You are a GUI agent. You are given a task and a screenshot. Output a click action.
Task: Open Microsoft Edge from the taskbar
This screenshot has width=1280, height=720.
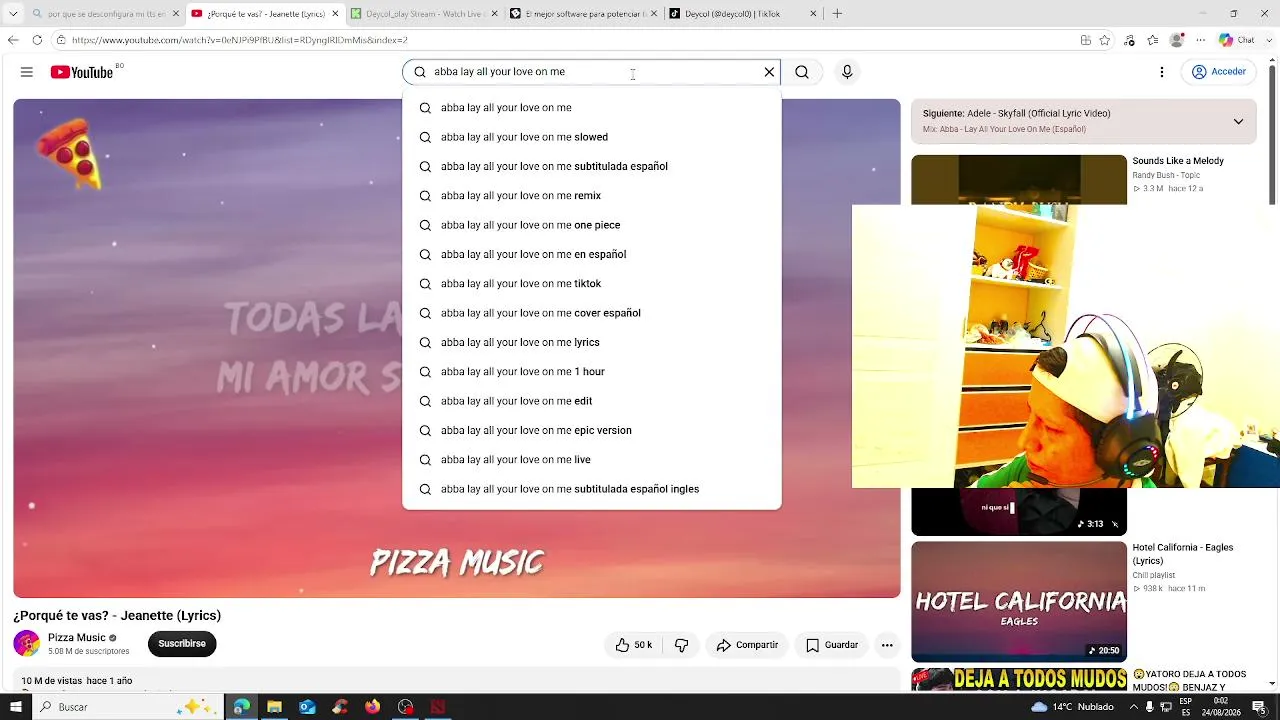pos(241,707)
